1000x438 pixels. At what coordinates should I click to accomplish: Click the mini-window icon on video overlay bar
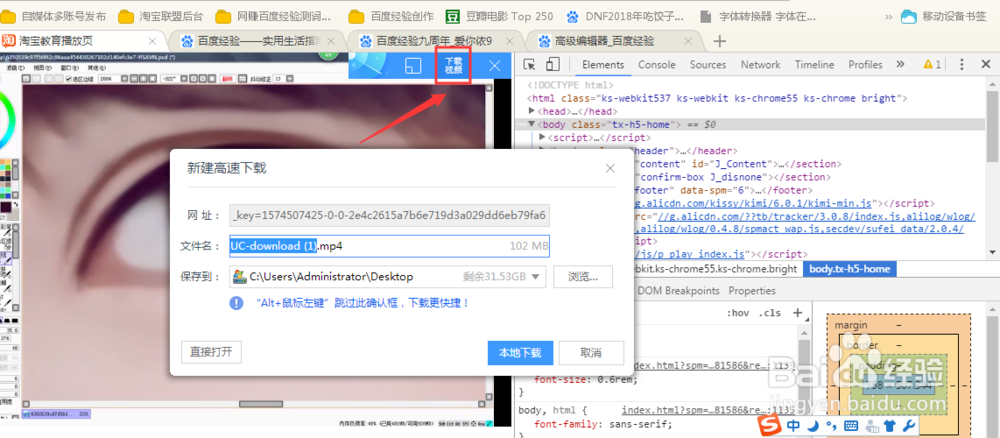tap(413, 66)
